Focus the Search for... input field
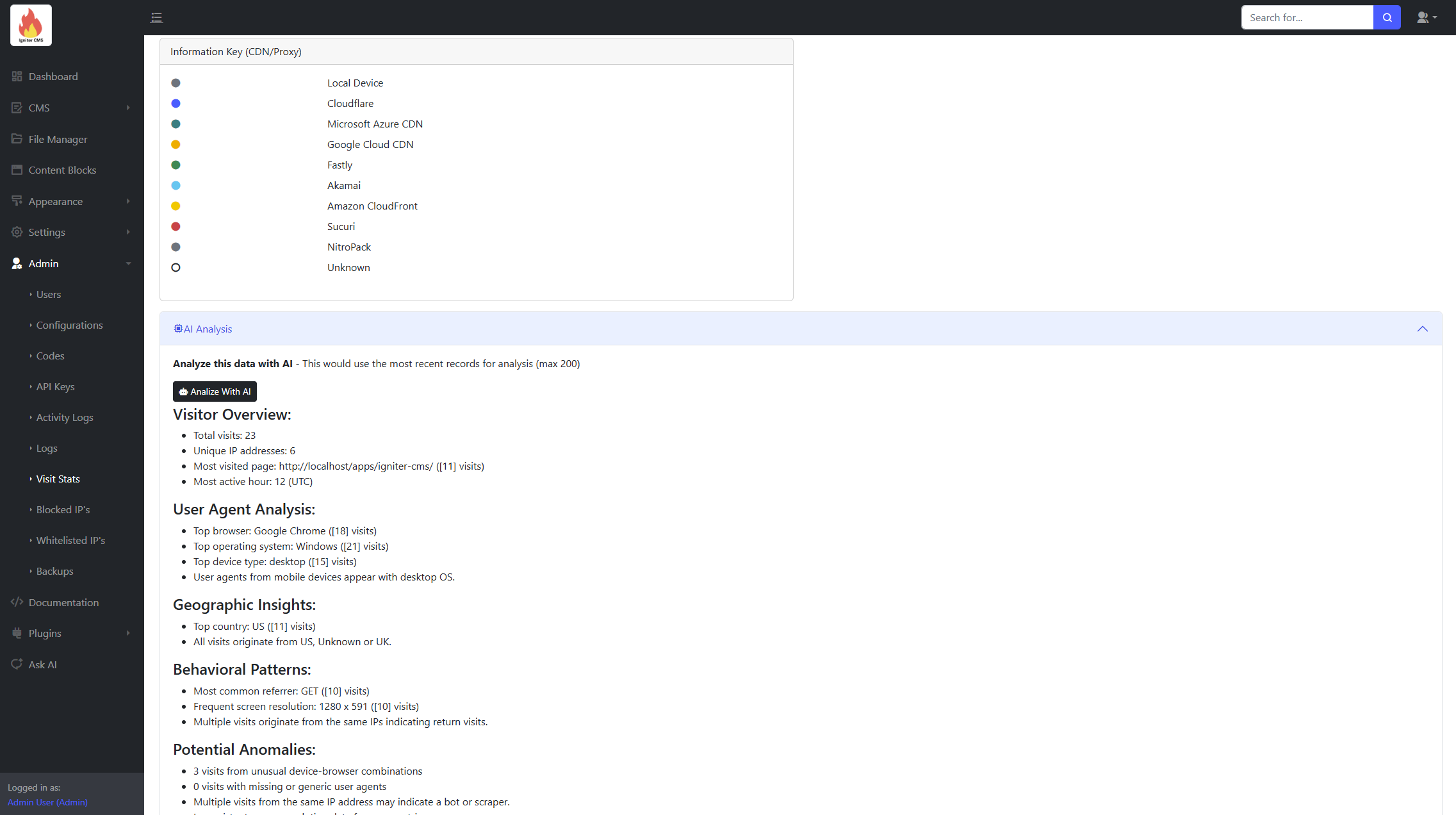Viewport: 1456px width, 815px height. [1307, 18]
